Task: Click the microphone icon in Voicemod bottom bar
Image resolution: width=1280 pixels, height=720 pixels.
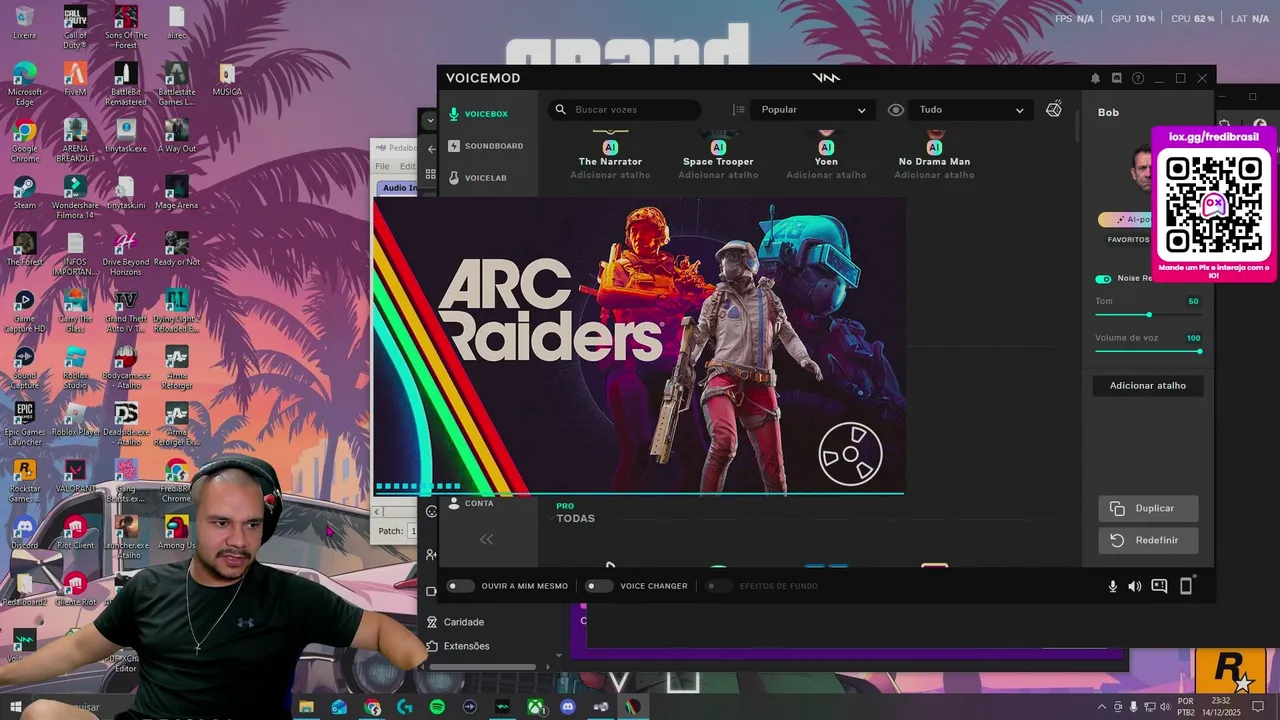Action: (x=1112, y=586)
